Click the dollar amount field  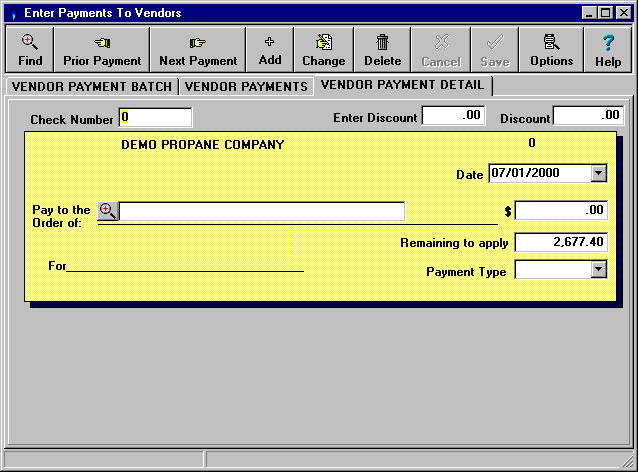pyautogui.click(x=561, y=211)
